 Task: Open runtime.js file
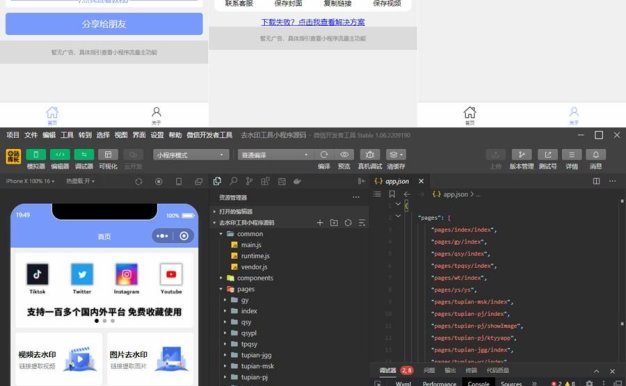click(255, 256)
